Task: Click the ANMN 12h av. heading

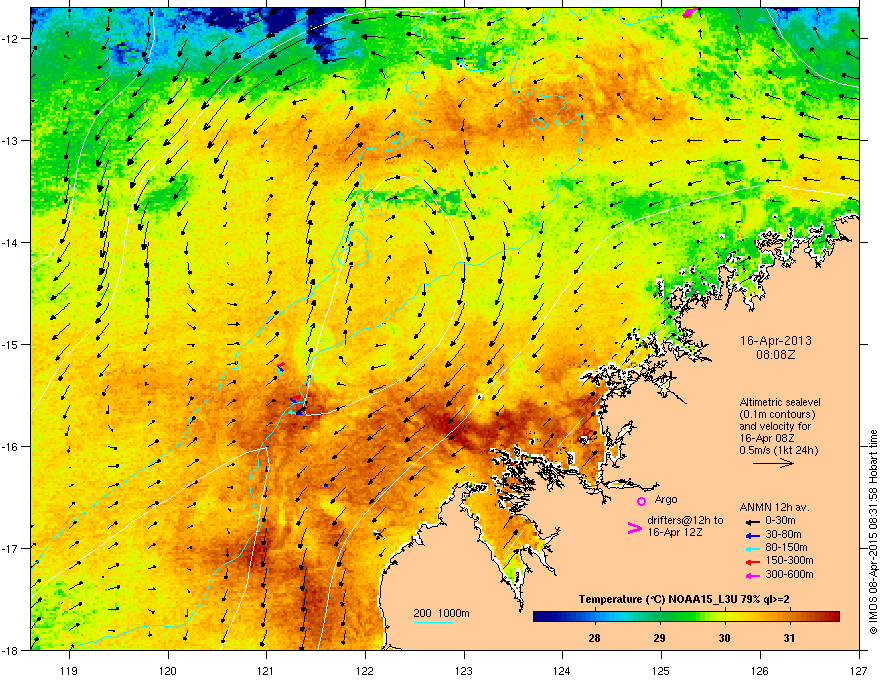Action: tap(774, 507)
